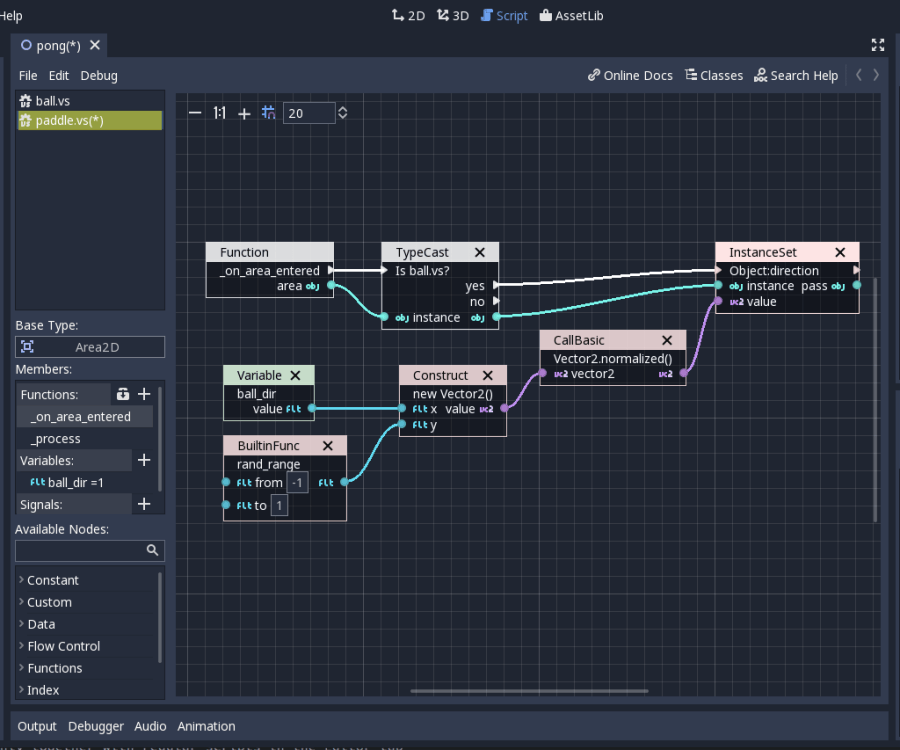Select the ball.vs script icon
This screenshot has height=750, width=900.
(25, 100)
